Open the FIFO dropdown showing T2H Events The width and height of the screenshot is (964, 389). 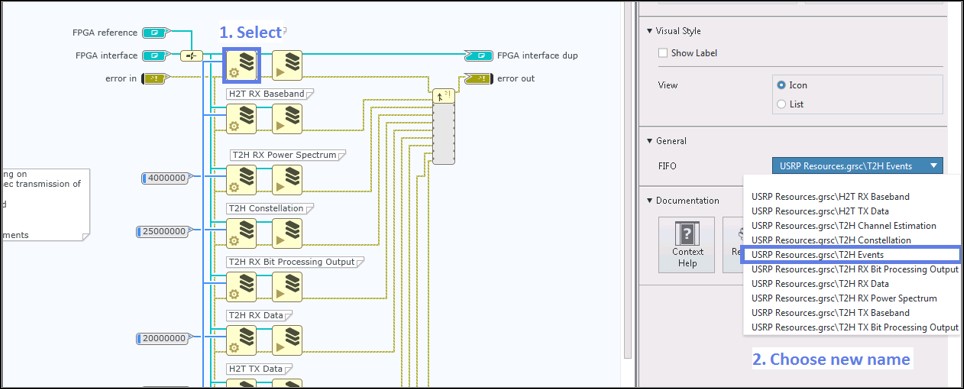tap(857, 165)
